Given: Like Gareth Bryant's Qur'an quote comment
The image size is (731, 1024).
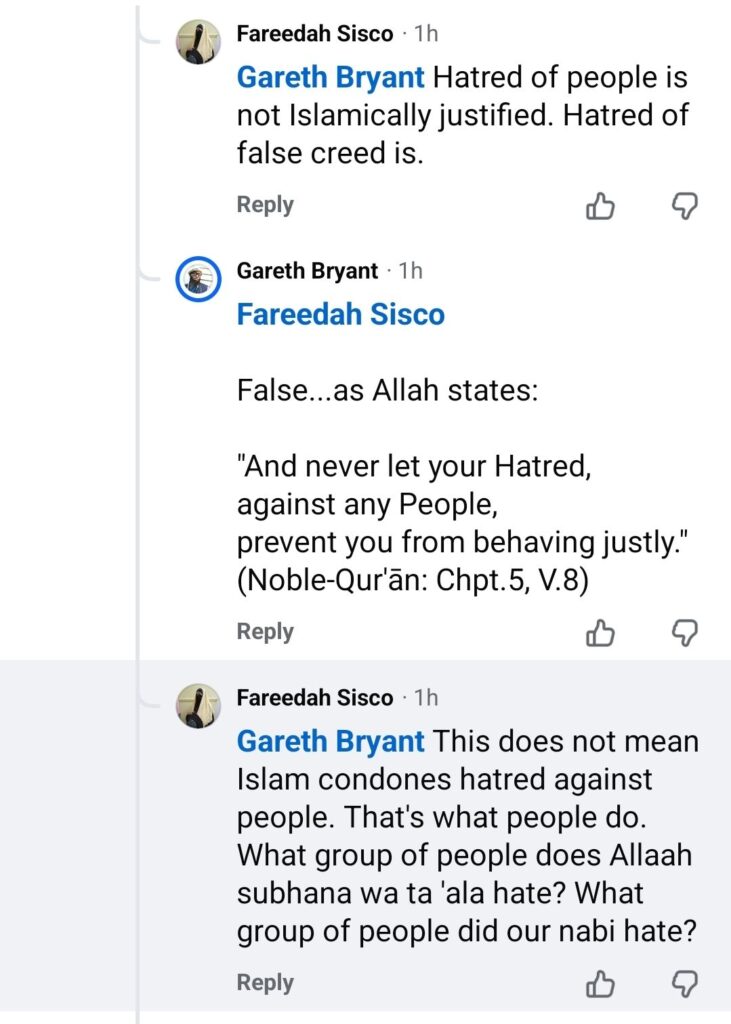Looking at the screenshot, I should pos(599,632).
